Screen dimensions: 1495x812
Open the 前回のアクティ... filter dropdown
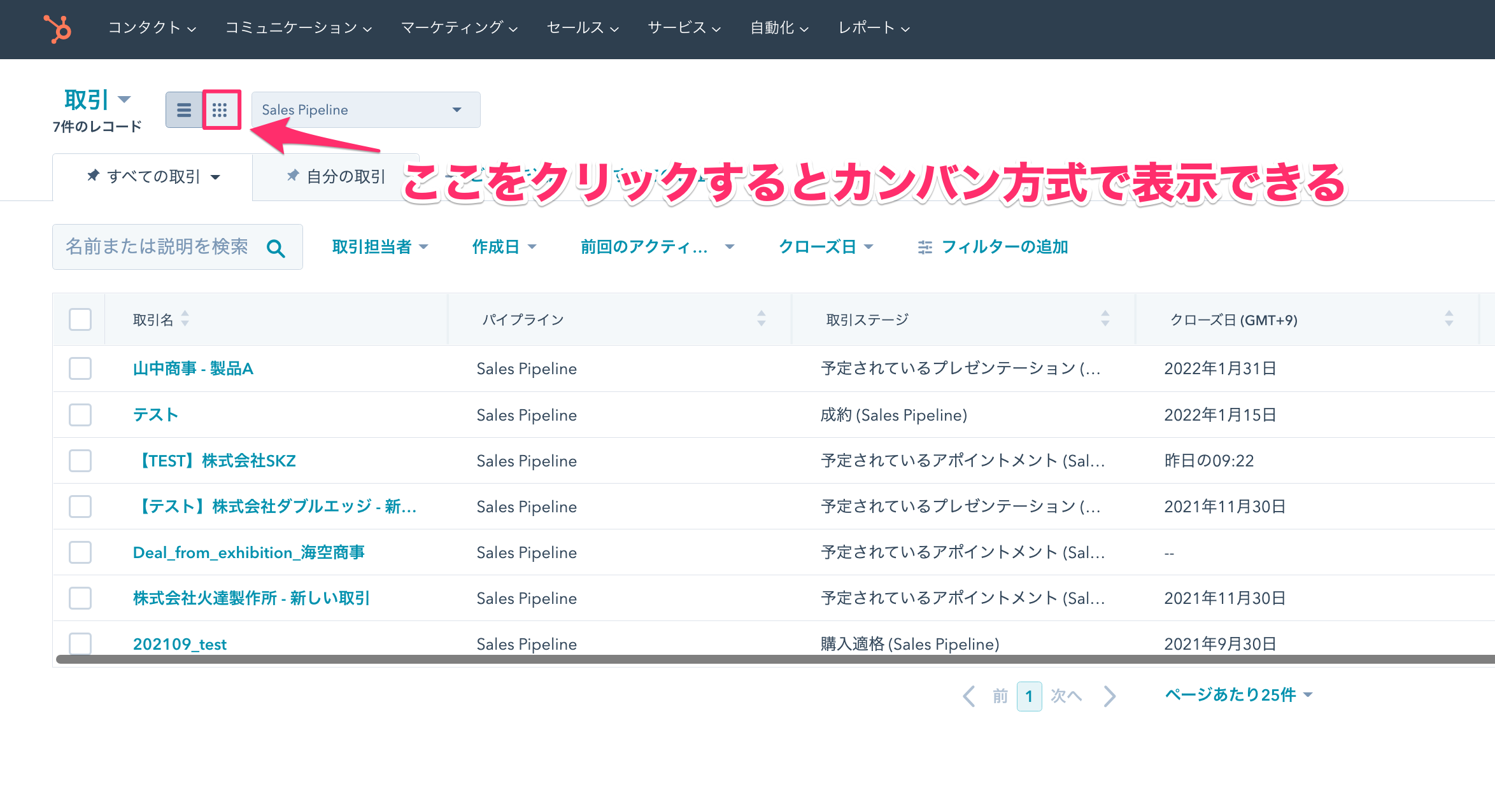click(x=657, y=247)
